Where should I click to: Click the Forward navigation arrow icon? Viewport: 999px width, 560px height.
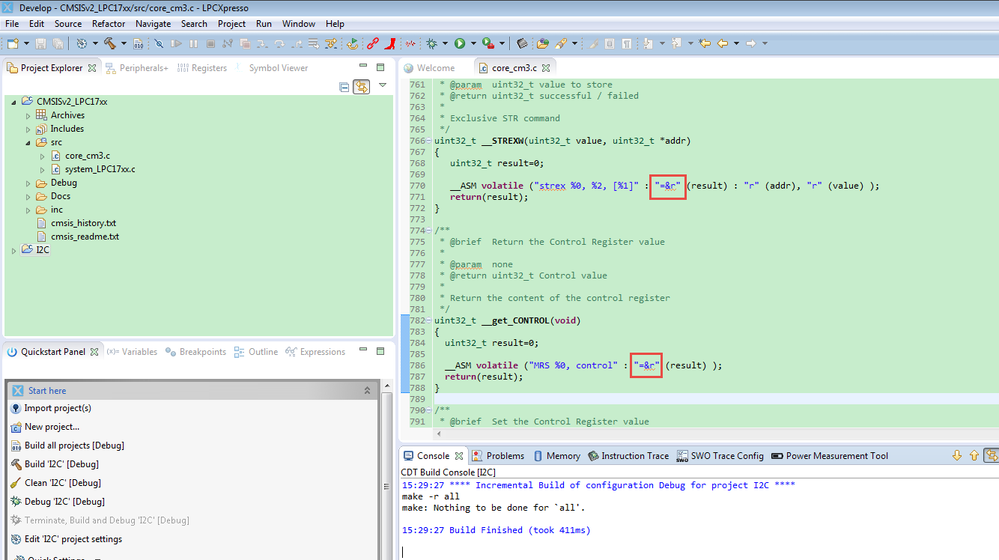tap(751, 43)
